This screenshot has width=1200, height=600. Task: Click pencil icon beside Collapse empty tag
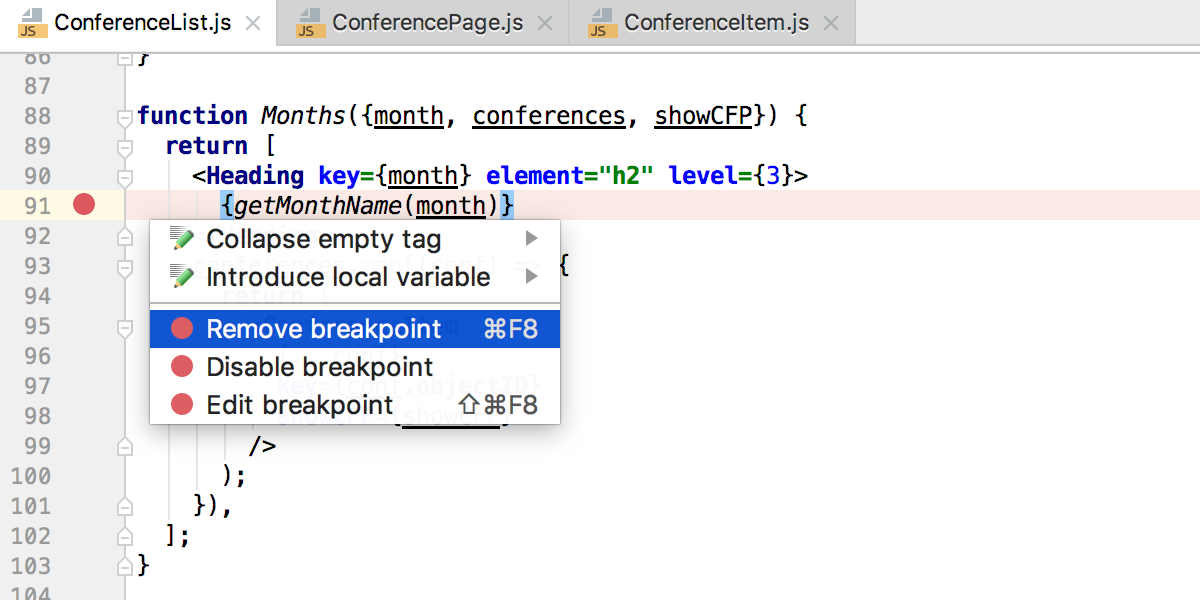coord(182,239)
